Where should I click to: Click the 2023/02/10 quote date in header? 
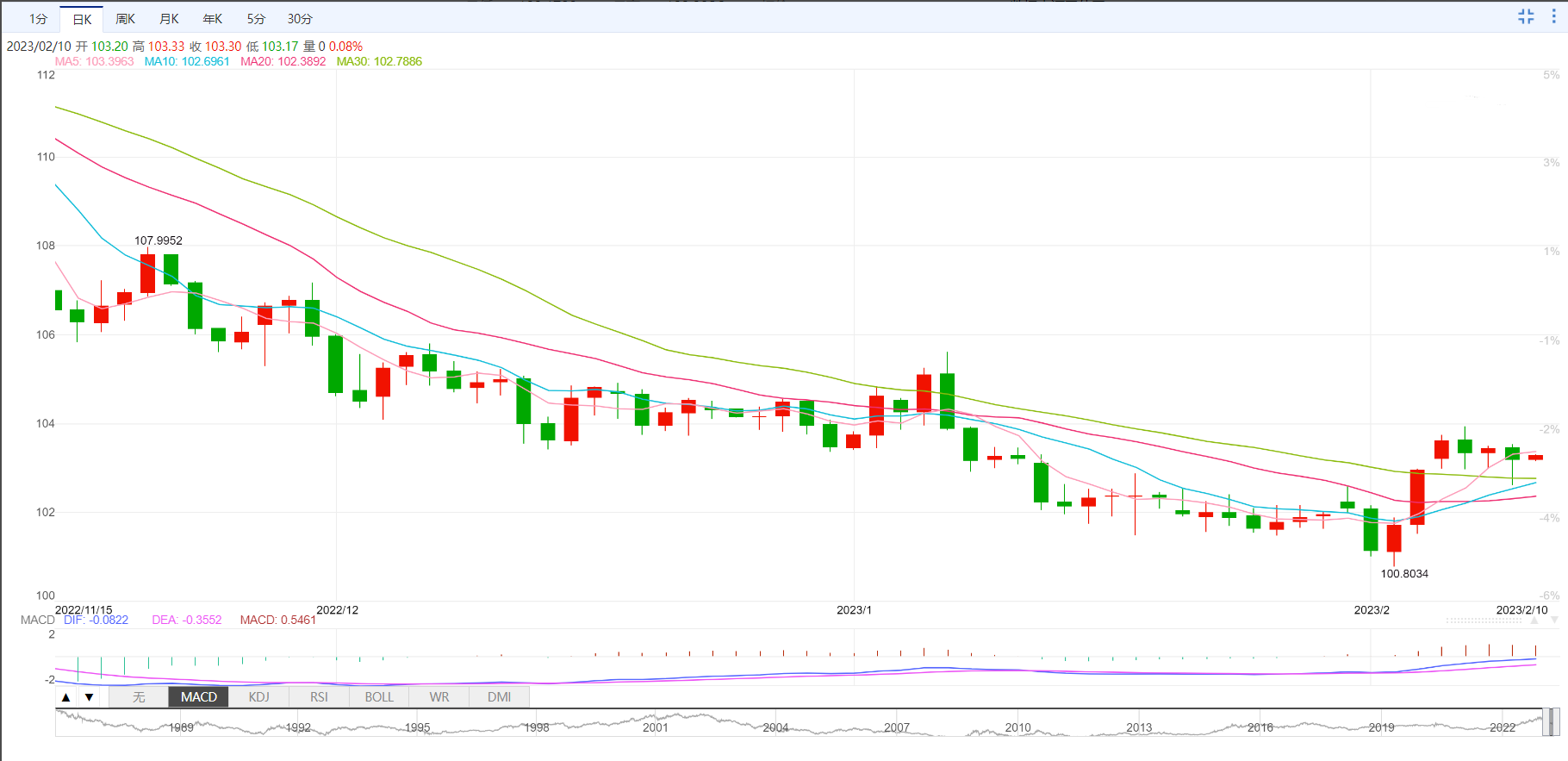click(x=39, y=47)
